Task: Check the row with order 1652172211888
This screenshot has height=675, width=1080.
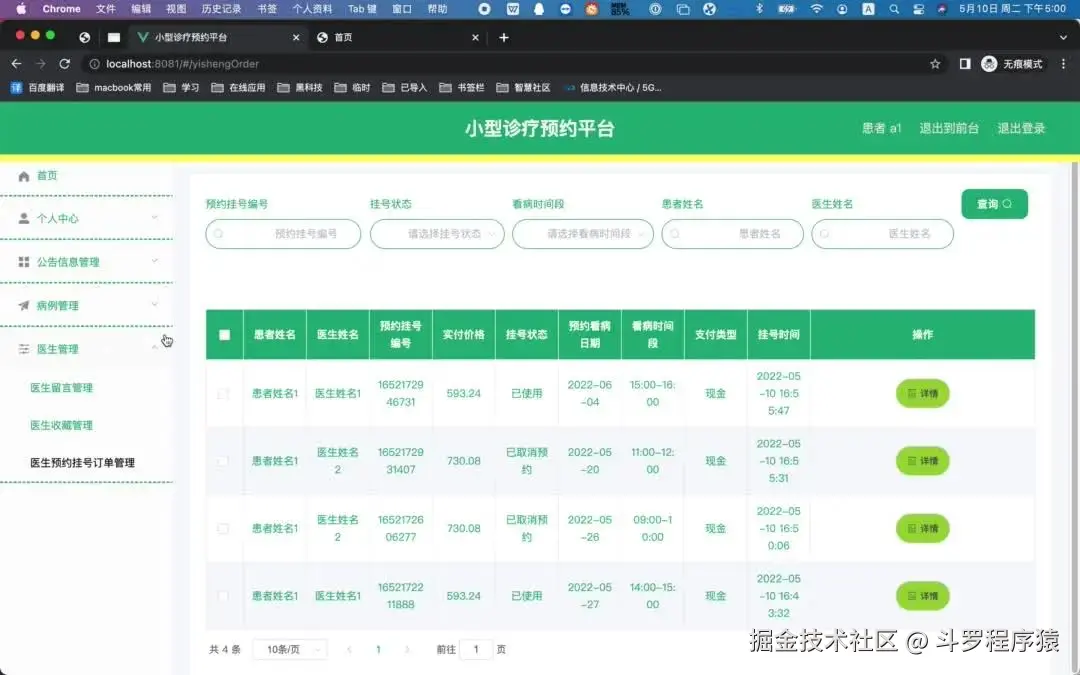Action: [223, 596]
